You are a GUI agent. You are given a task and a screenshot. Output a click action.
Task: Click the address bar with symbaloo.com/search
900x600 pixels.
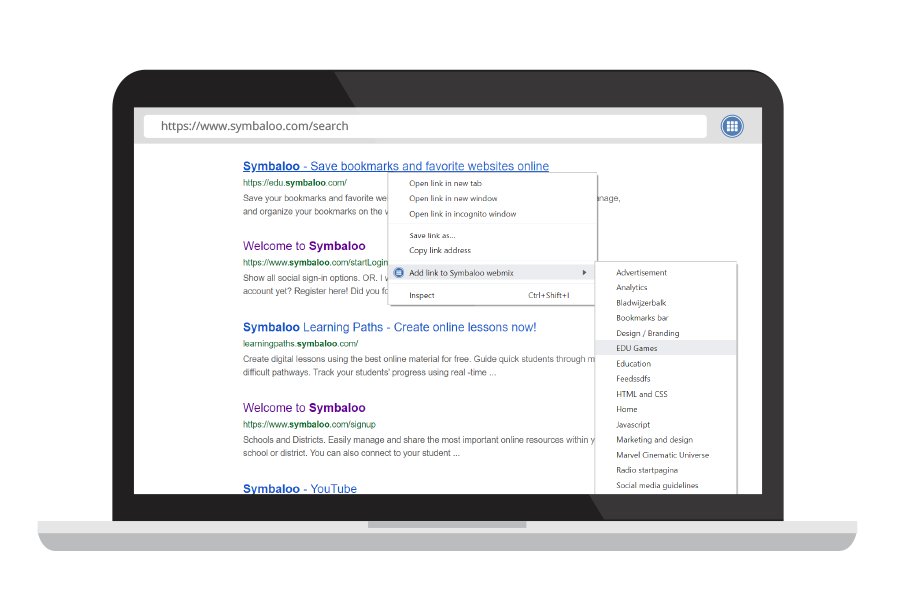tap(425, 126)
